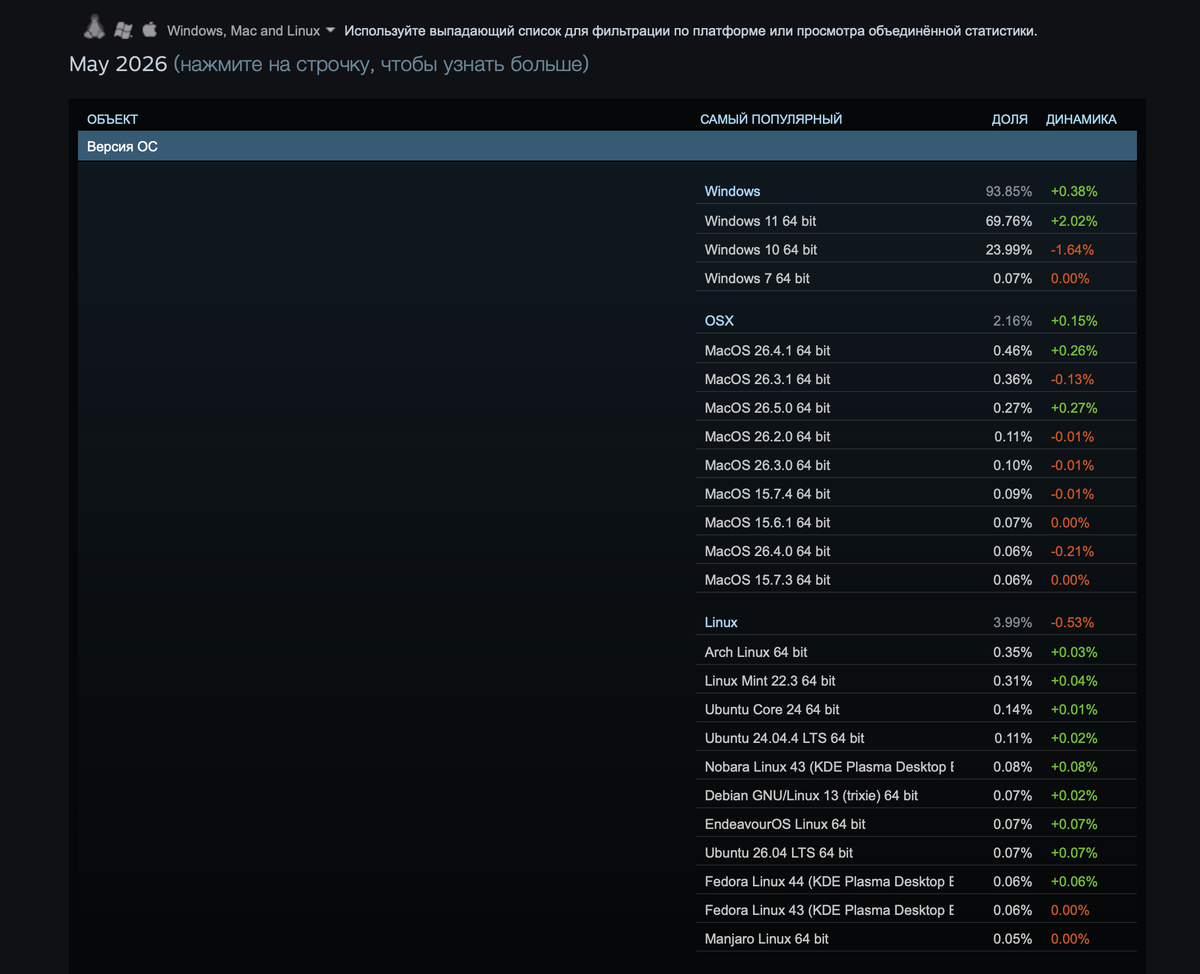Select the Windows group heading
Image resolution: width=1200 pixels, height=974 pixels.
[732, 191]
